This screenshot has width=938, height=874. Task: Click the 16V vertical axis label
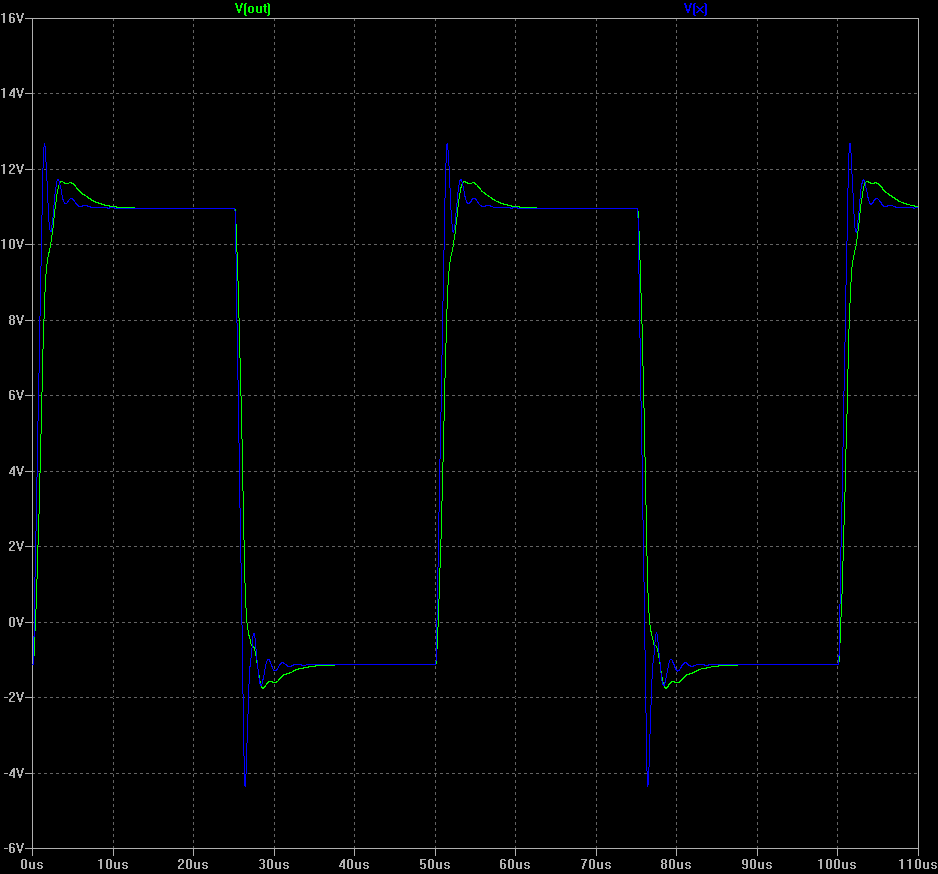tap(12, 19)
